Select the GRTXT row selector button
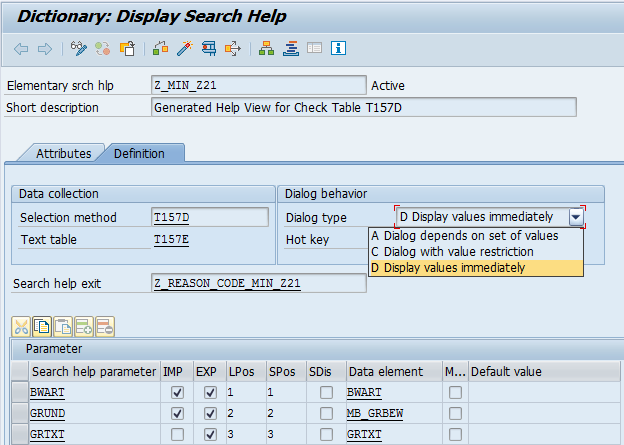Image resolution: width=624 pixels, height=445 pixels. tap(20, 434)
